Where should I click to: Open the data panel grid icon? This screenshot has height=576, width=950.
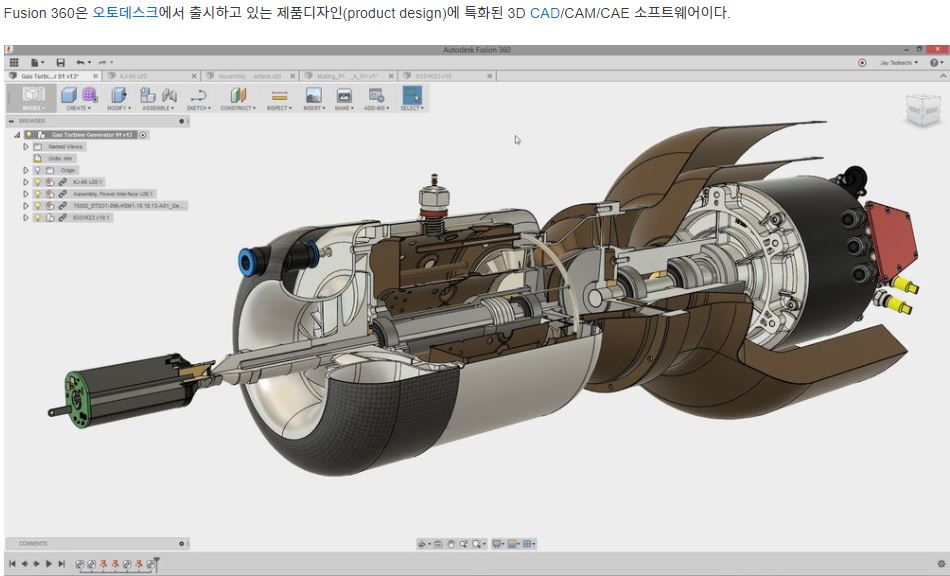[x=14, y=62]
